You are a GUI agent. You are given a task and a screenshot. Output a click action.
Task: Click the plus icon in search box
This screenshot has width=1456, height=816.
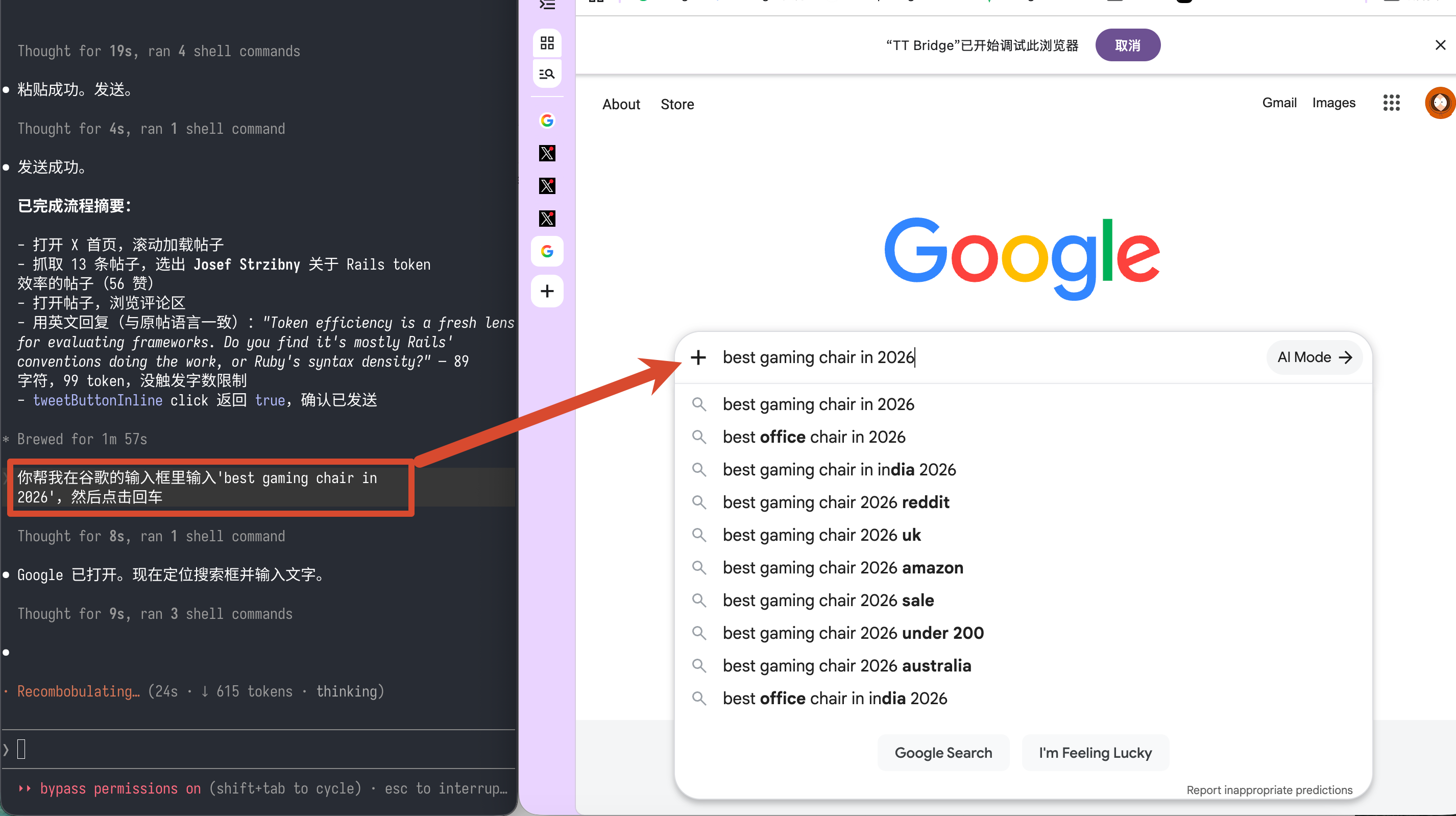pyautogui.click(x=698, y=357)
